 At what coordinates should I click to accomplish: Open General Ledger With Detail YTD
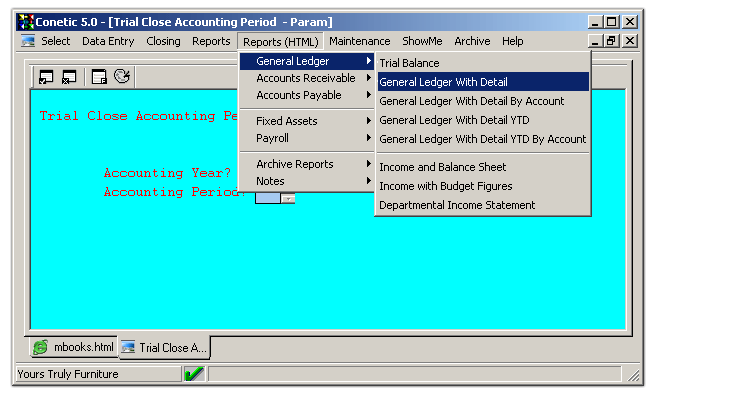pyautogui.click(x=454, y=120)
